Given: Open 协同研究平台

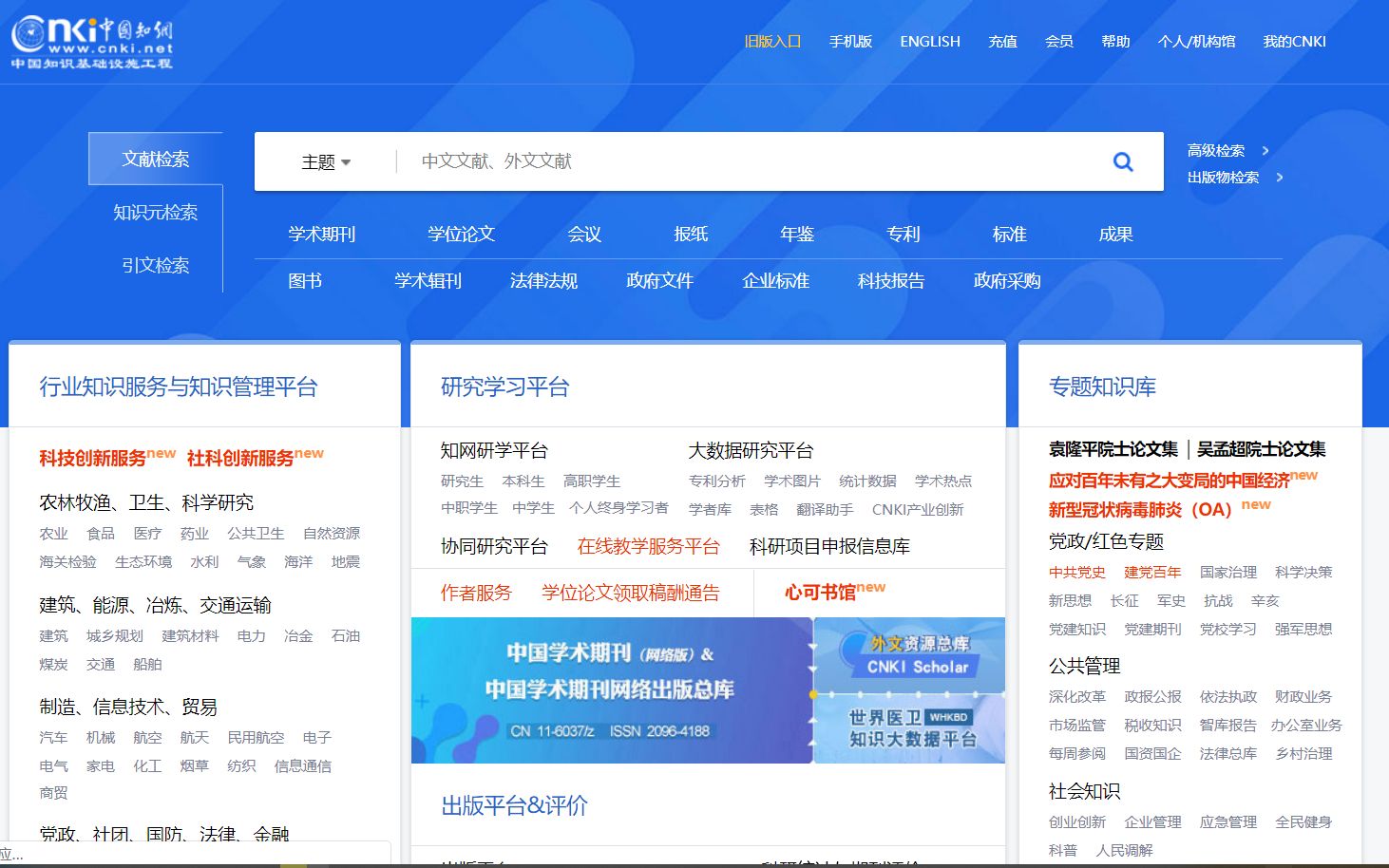Looking at the screenshot, I should tap(494, 546).
